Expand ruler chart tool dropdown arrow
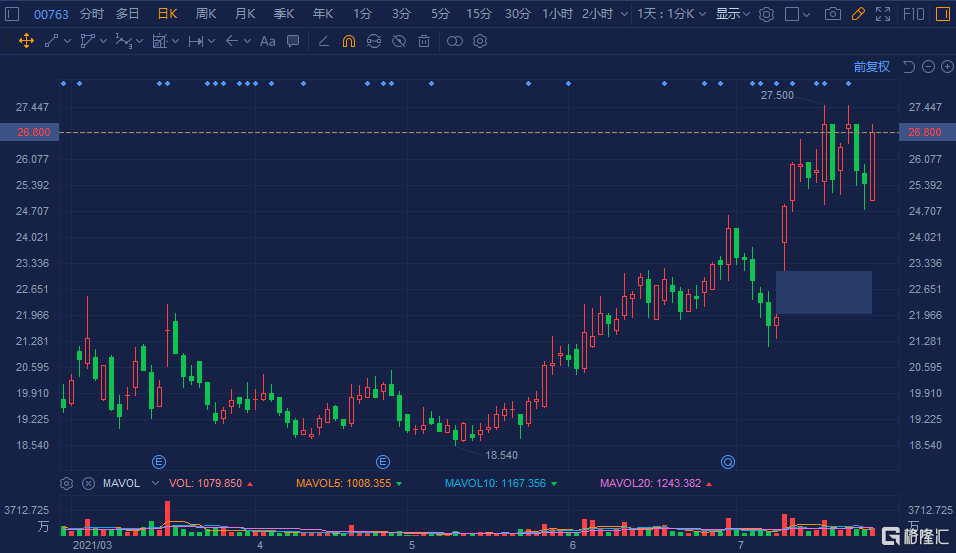This screenshot has height=553, width=956. (x=176, y=41)
